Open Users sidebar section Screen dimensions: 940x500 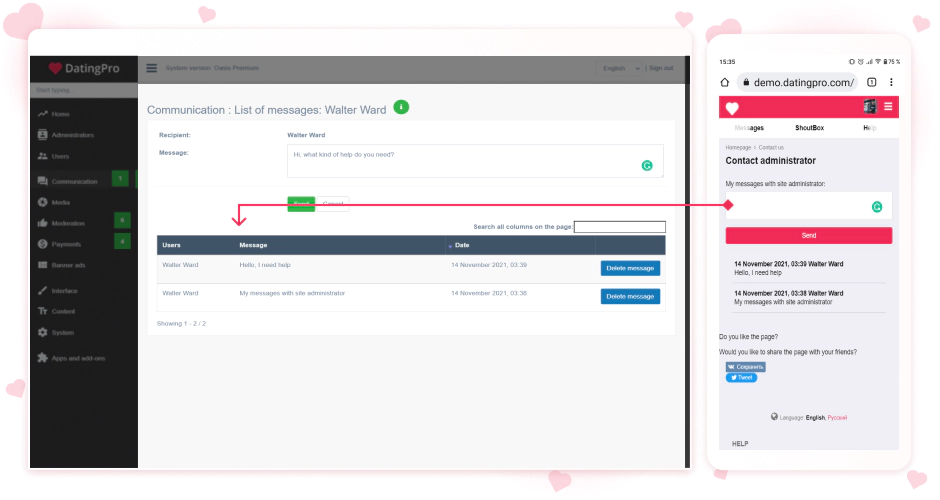(x=54, y=156)
